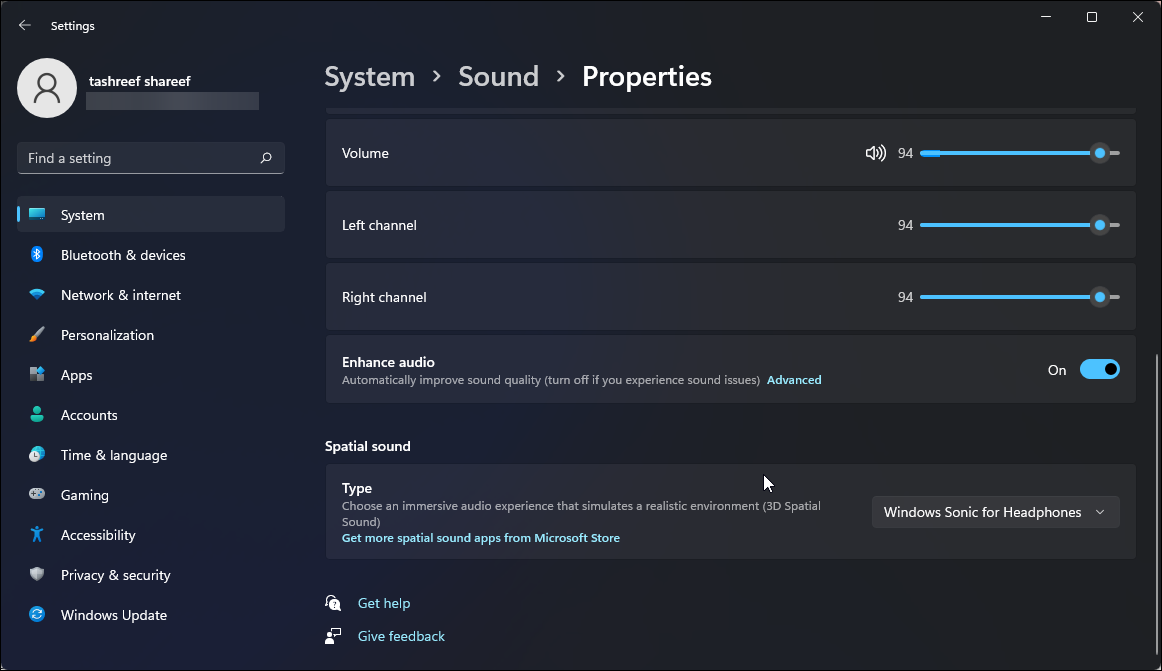Click the Windows Update sync icon
Viewport: 1162px width, 671px height.
pos(37,615)
